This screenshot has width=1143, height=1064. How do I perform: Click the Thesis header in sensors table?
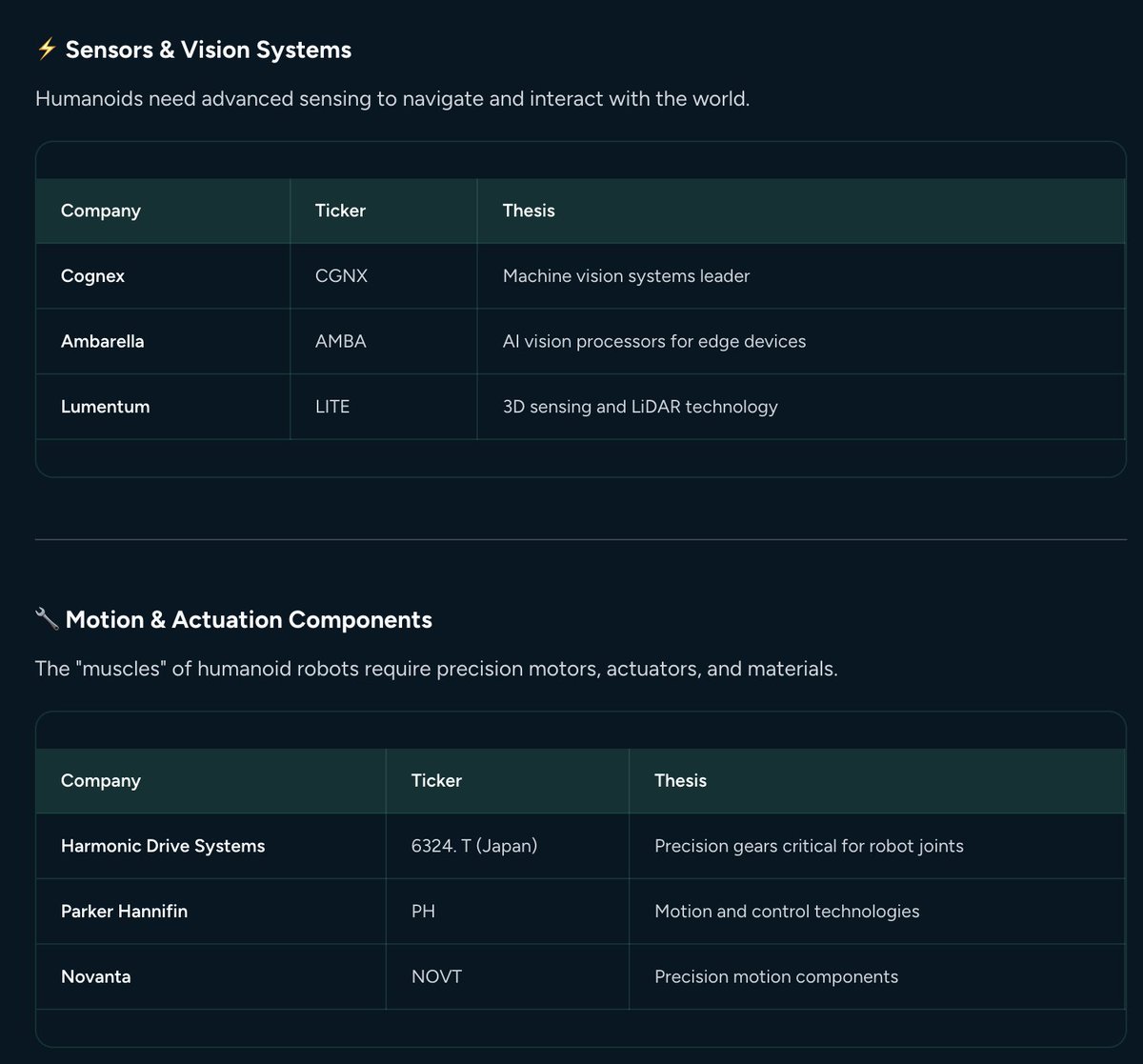(529, 211)
